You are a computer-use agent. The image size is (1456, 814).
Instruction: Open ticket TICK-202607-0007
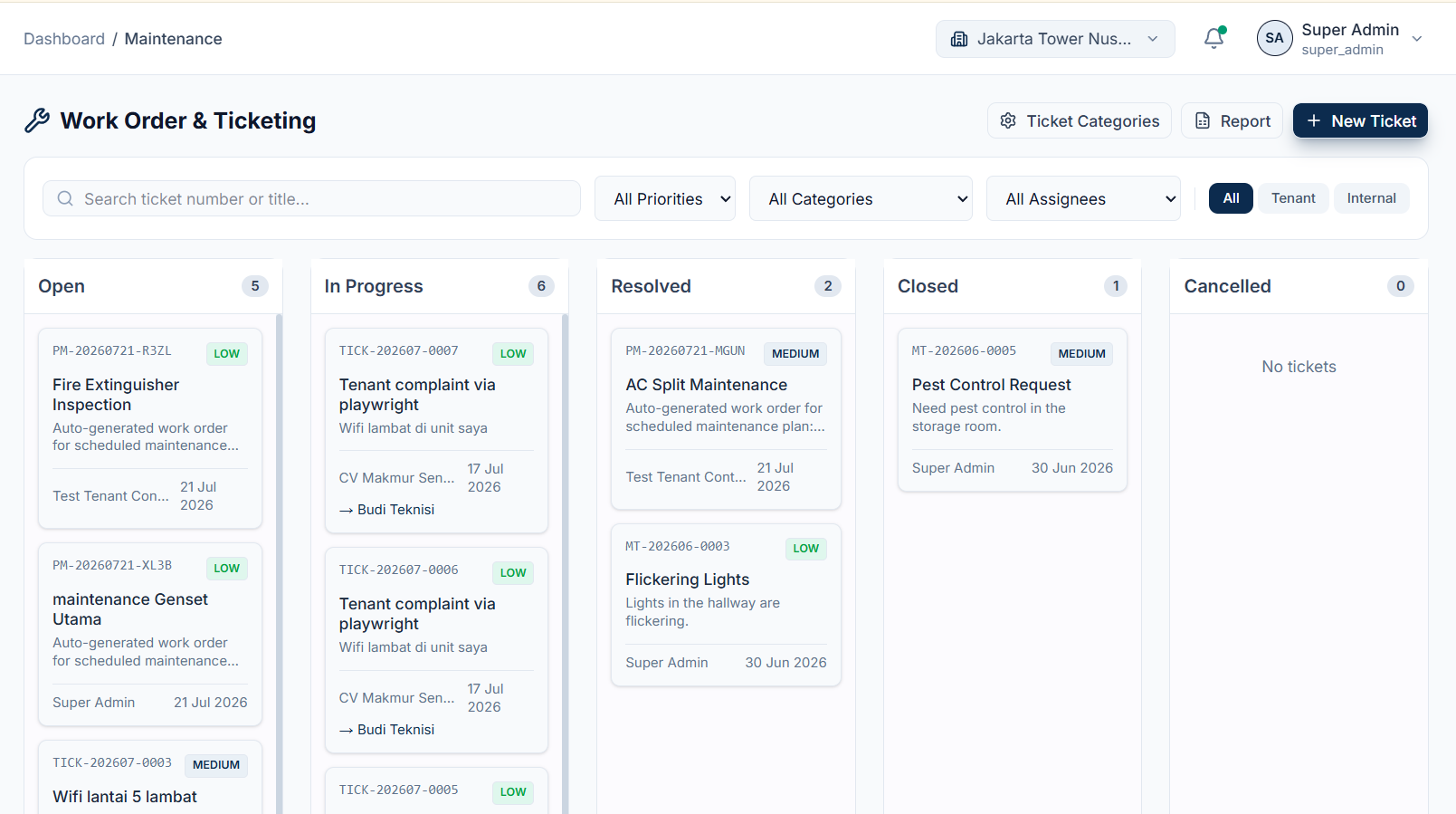tap(436, 430)
